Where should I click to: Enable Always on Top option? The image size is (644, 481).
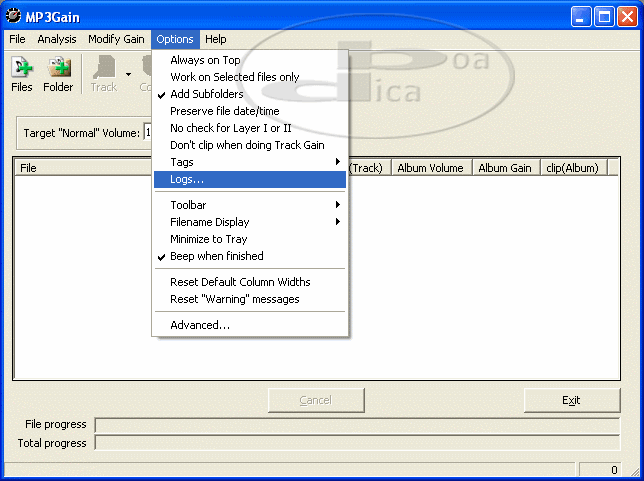204,60
